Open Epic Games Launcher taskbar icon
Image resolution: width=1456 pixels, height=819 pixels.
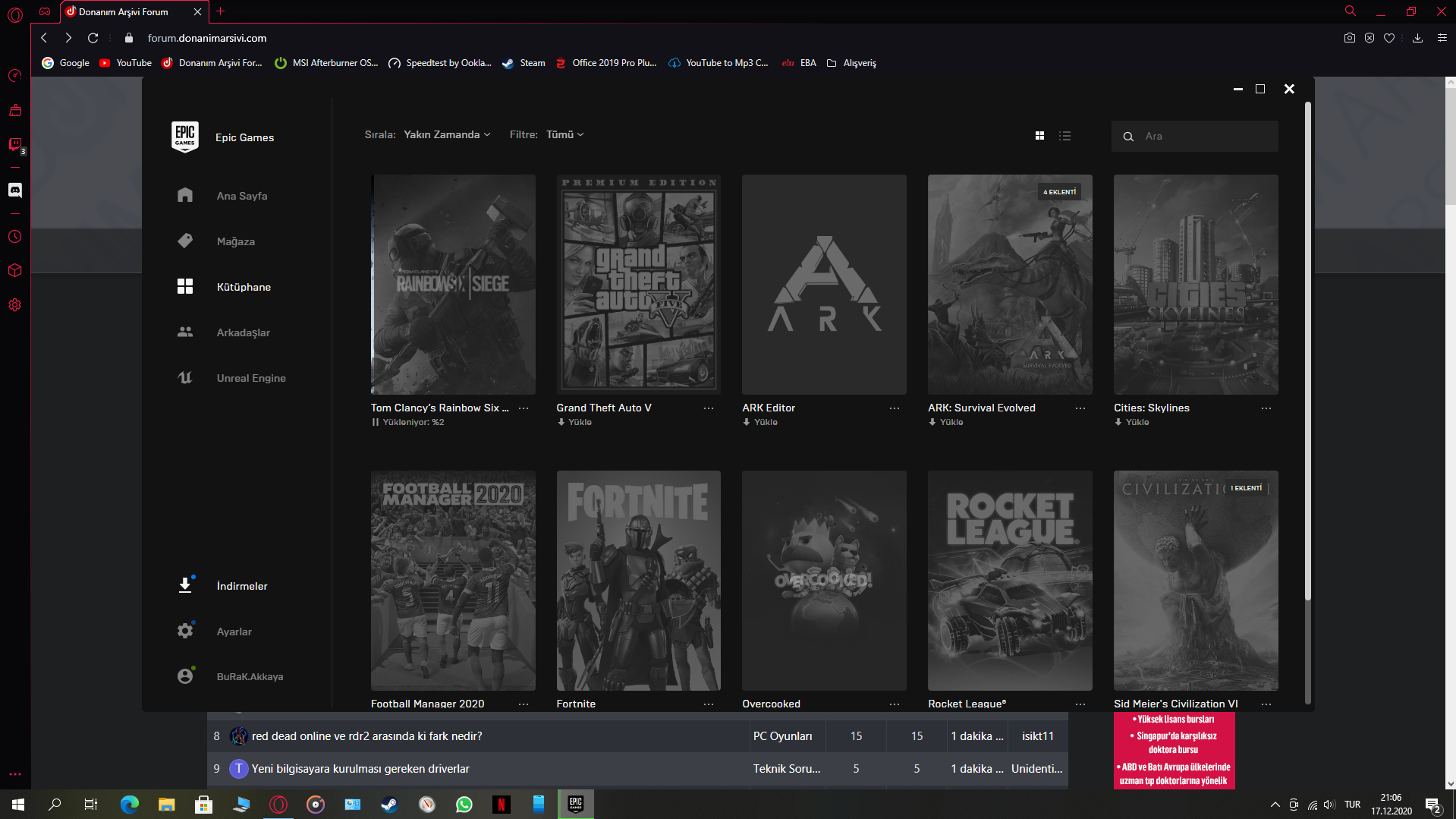click(576, 805)
